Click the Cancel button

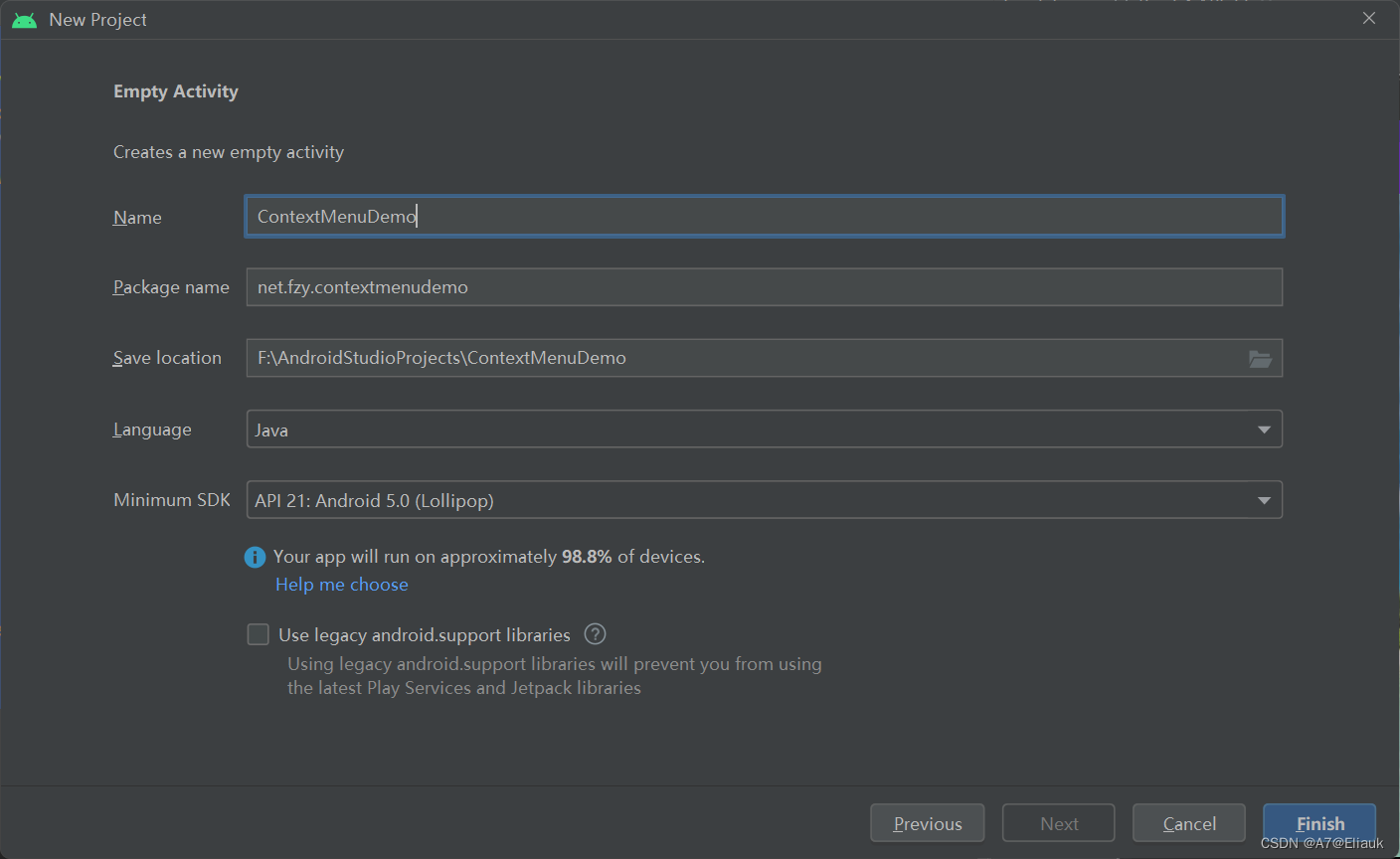tap(1189, 823)
